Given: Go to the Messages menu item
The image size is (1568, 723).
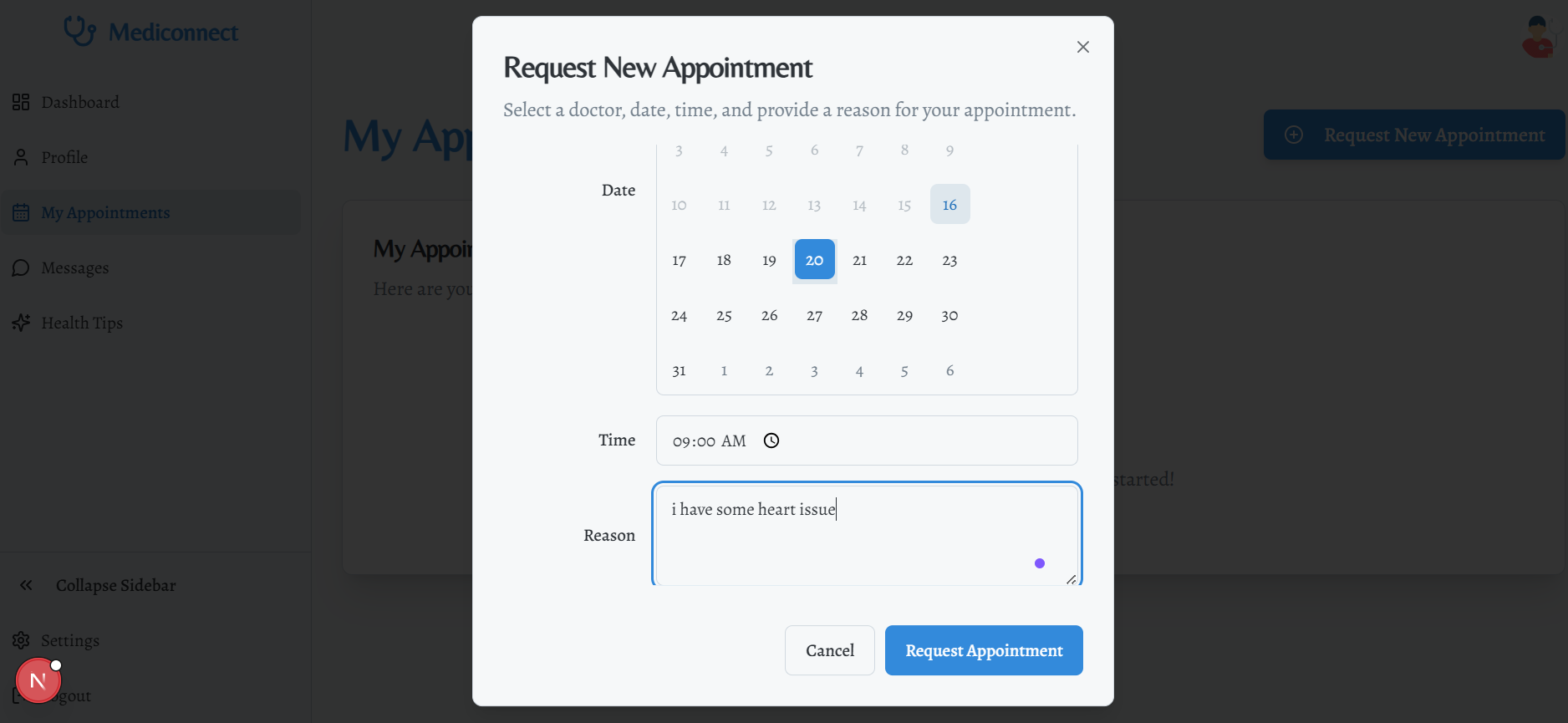Looking at the screenshot, I should (x=75, y=267).
